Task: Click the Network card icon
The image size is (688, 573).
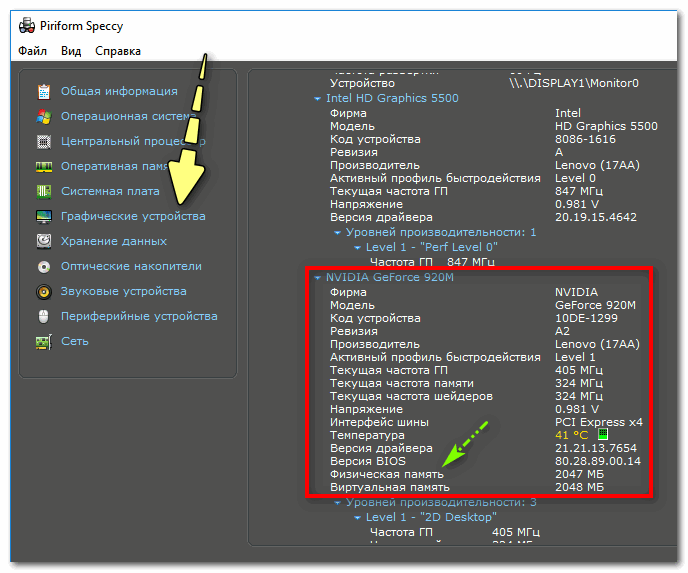Action: click(44, 342)
